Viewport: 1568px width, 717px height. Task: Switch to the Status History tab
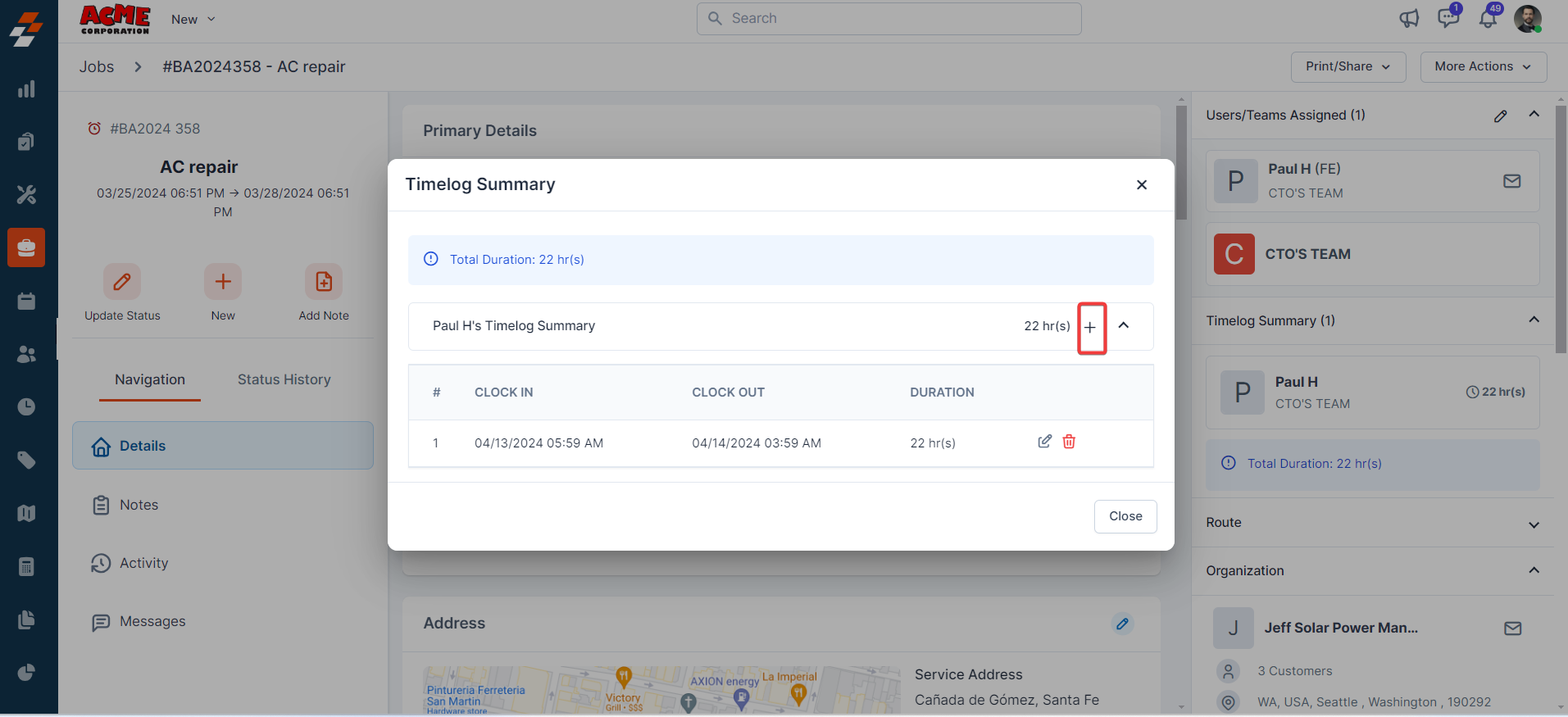click(x=284, y=379)
